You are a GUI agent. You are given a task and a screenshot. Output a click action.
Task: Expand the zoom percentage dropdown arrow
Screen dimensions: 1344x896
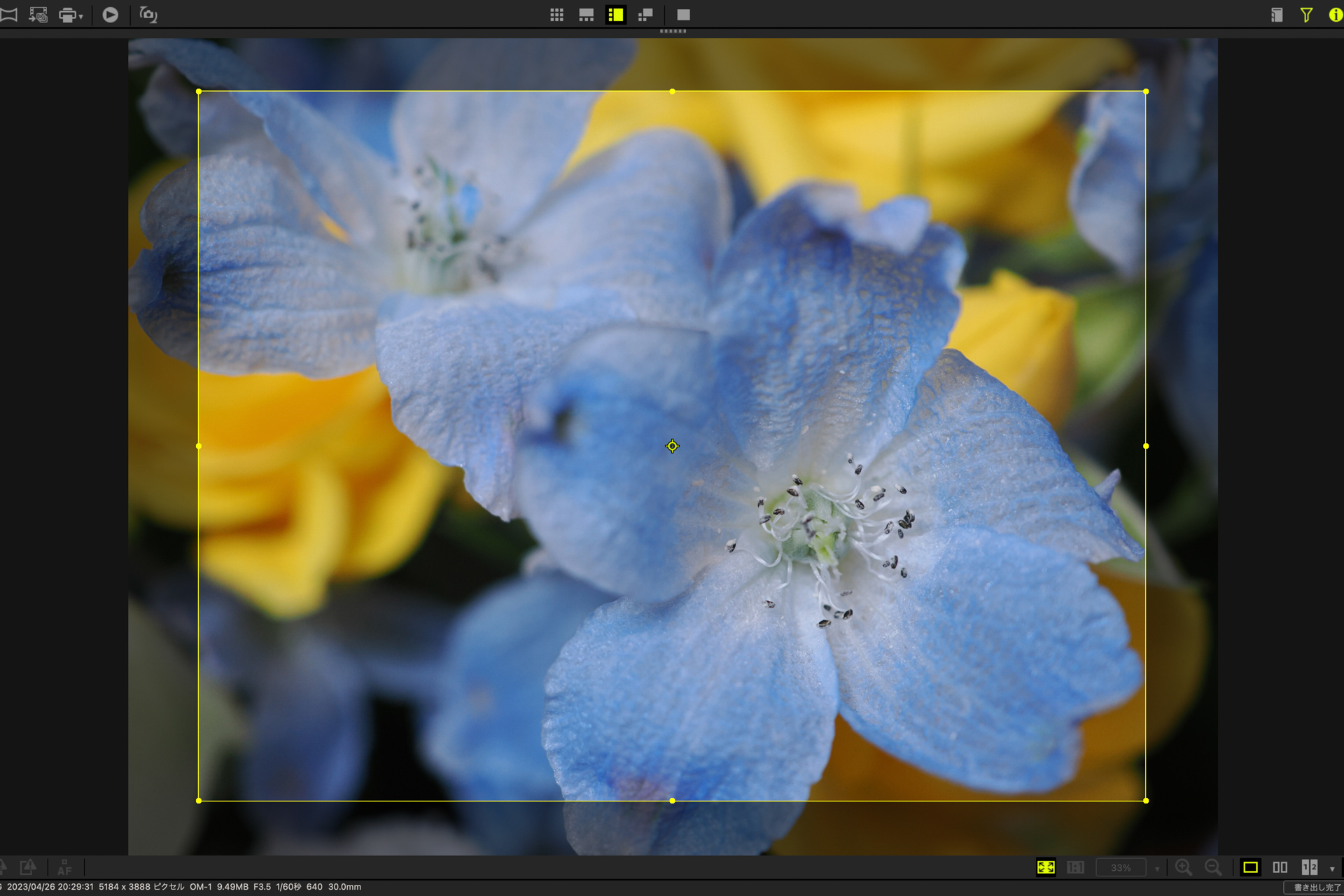tap(1157, 869)
